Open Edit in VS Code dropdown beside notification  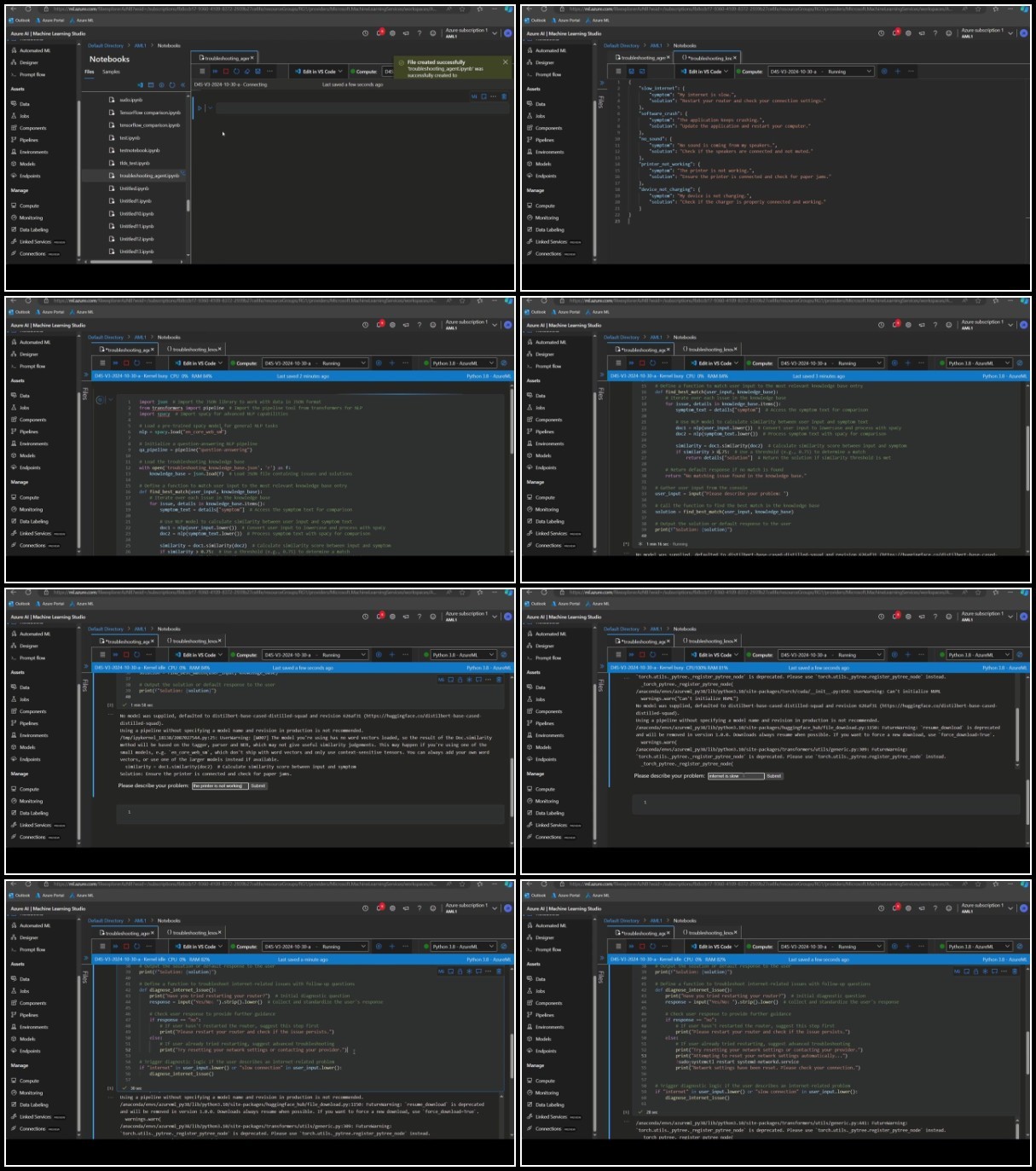[x=342, y=72]
